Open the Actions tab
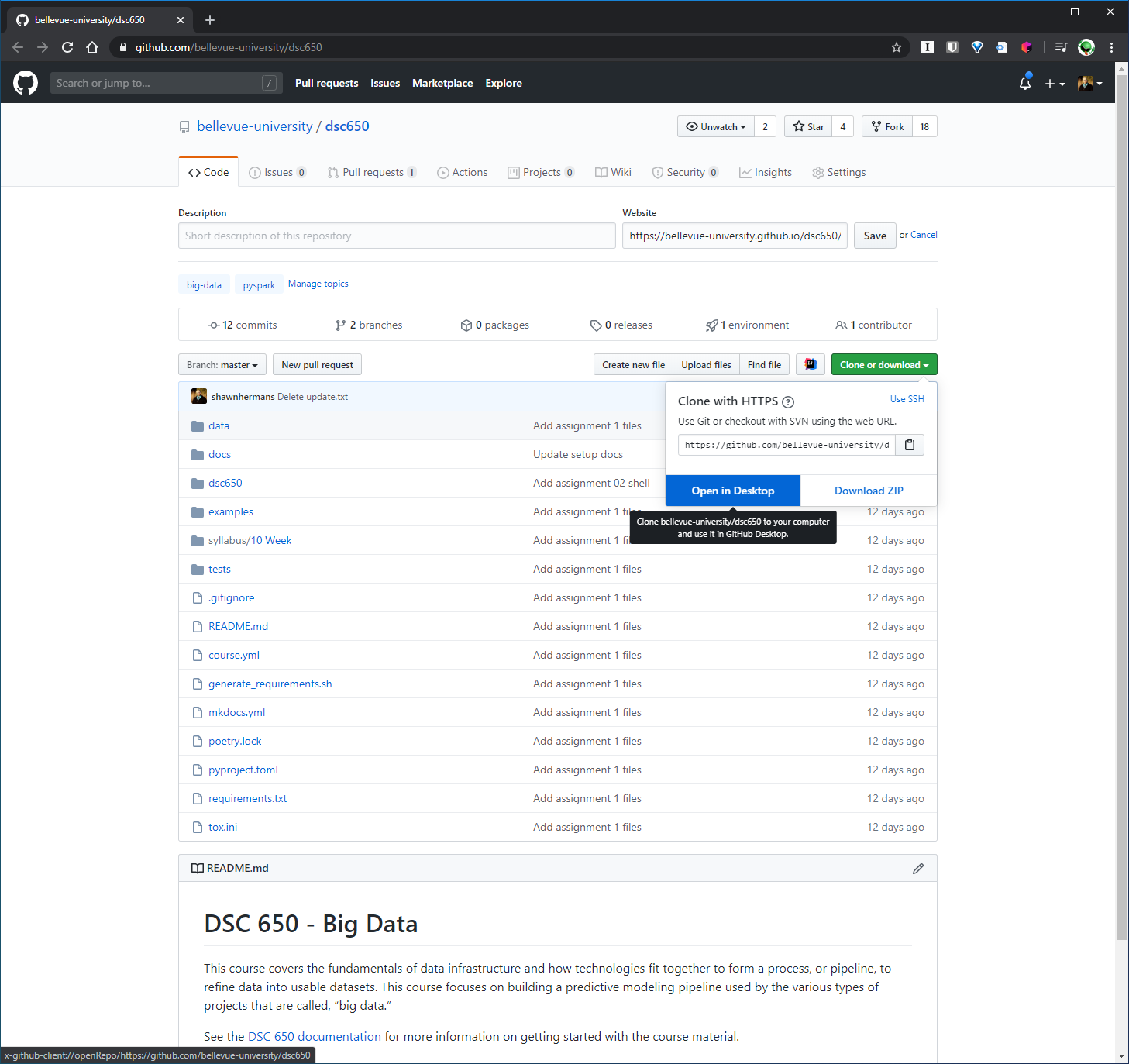 click(462, 172)
